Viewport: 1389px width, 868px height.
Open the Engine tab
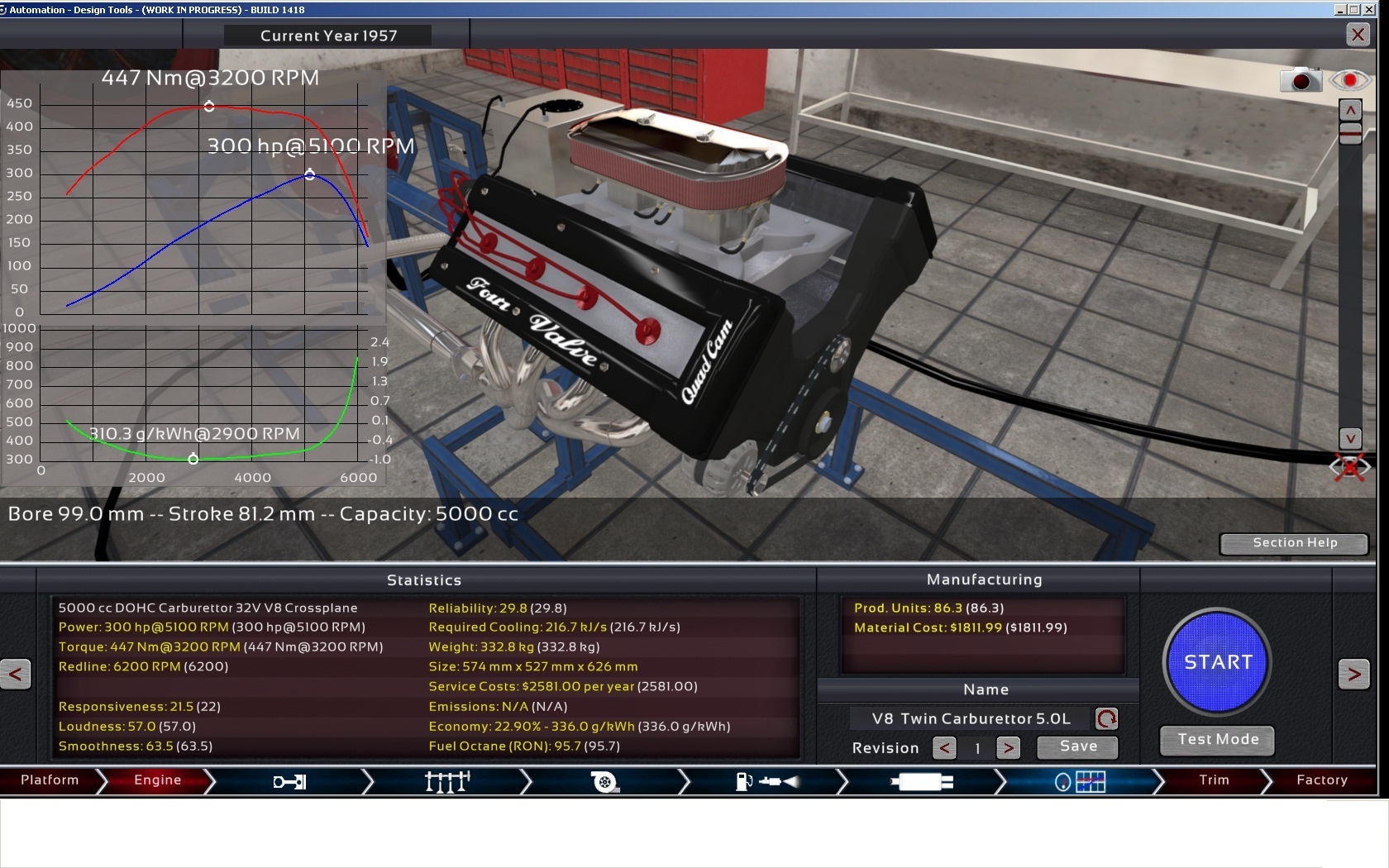pos(157,780)
